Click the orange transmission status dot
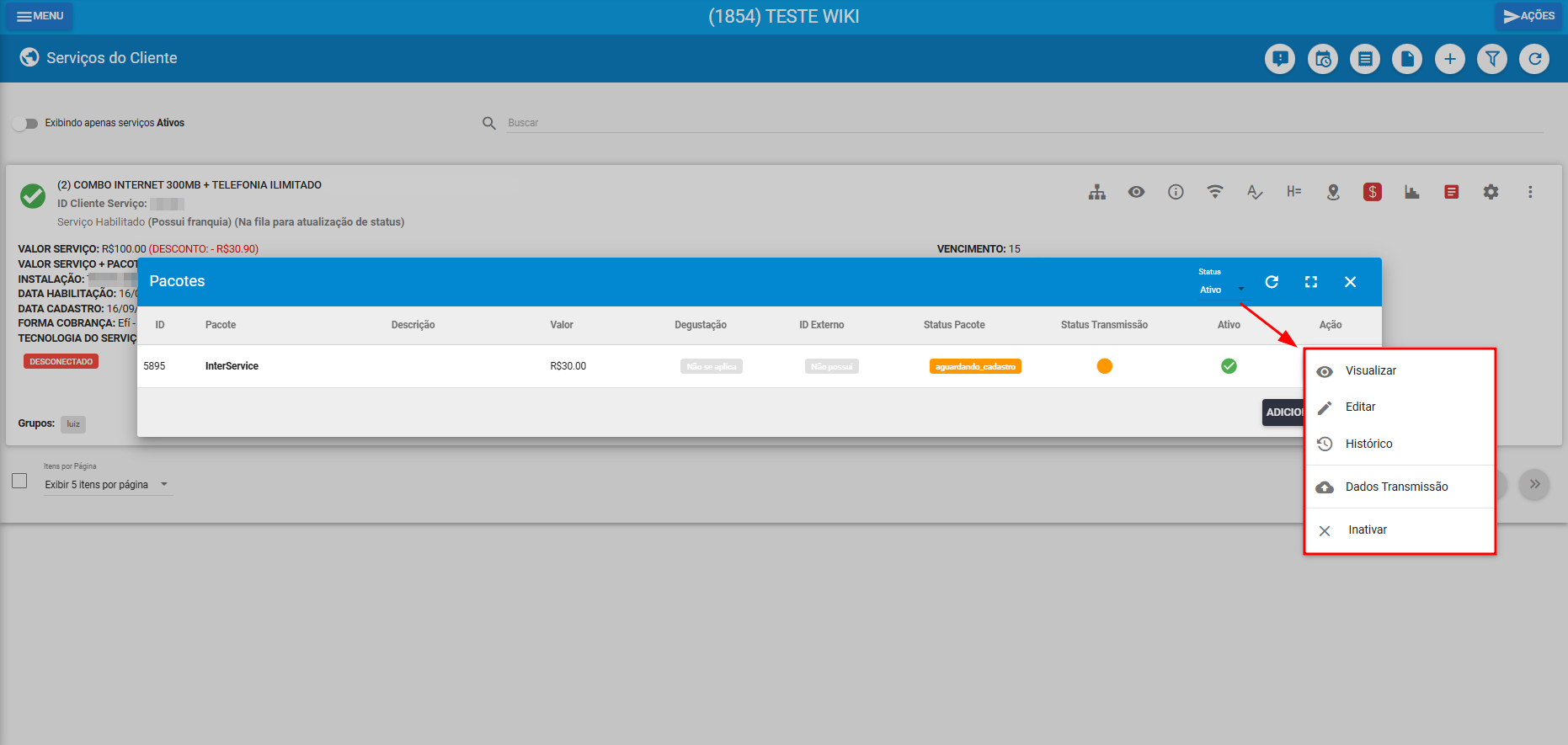 point(1105,366)
